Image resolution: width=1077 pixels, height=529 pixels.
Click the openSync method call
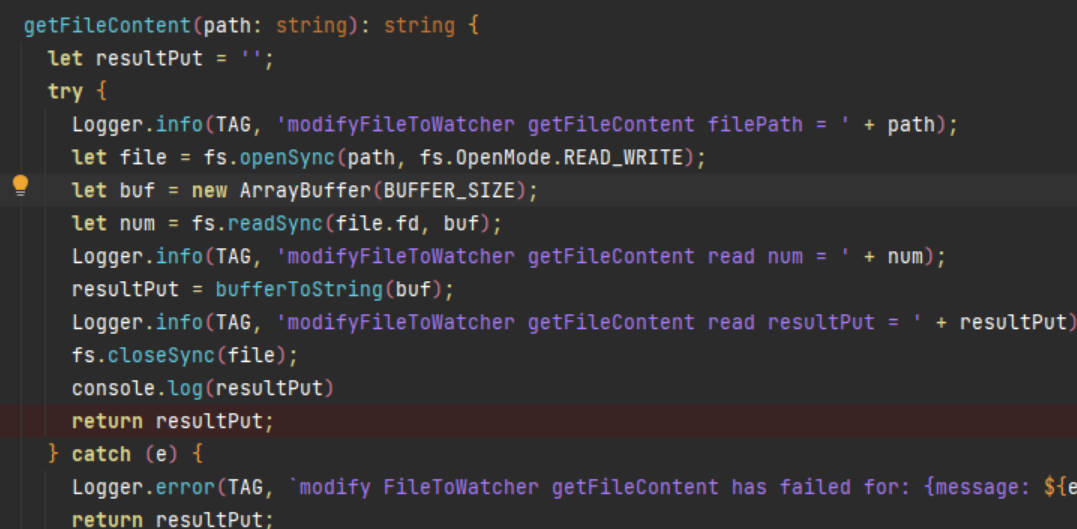point(288,158)
